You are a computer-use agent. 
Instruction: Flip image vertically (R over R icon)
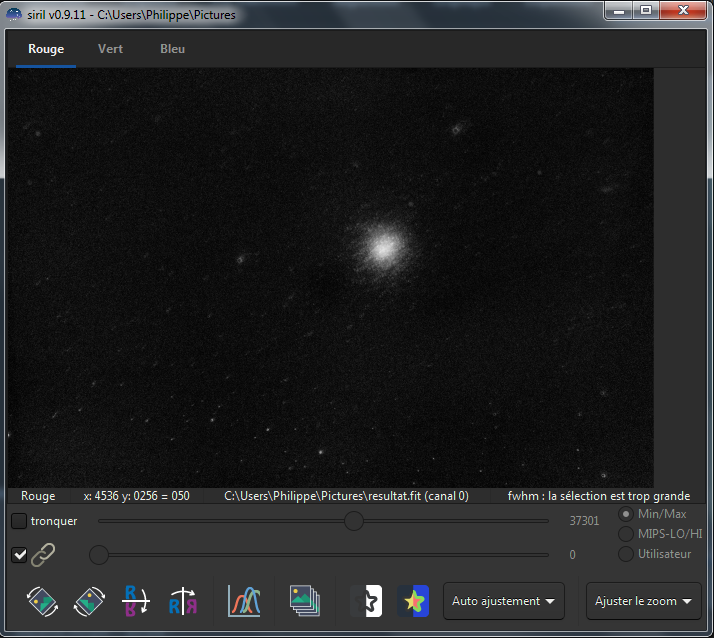coord(136,601)
